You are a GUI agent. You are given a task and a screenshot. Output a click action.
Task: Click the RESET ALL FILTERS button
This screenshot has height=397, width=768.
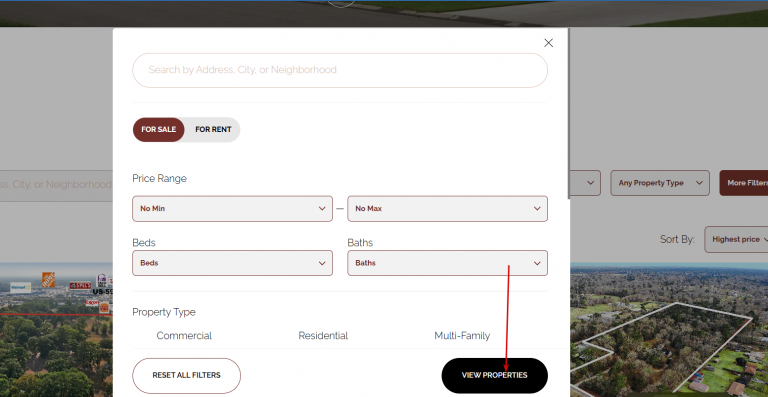click(187, 375)
